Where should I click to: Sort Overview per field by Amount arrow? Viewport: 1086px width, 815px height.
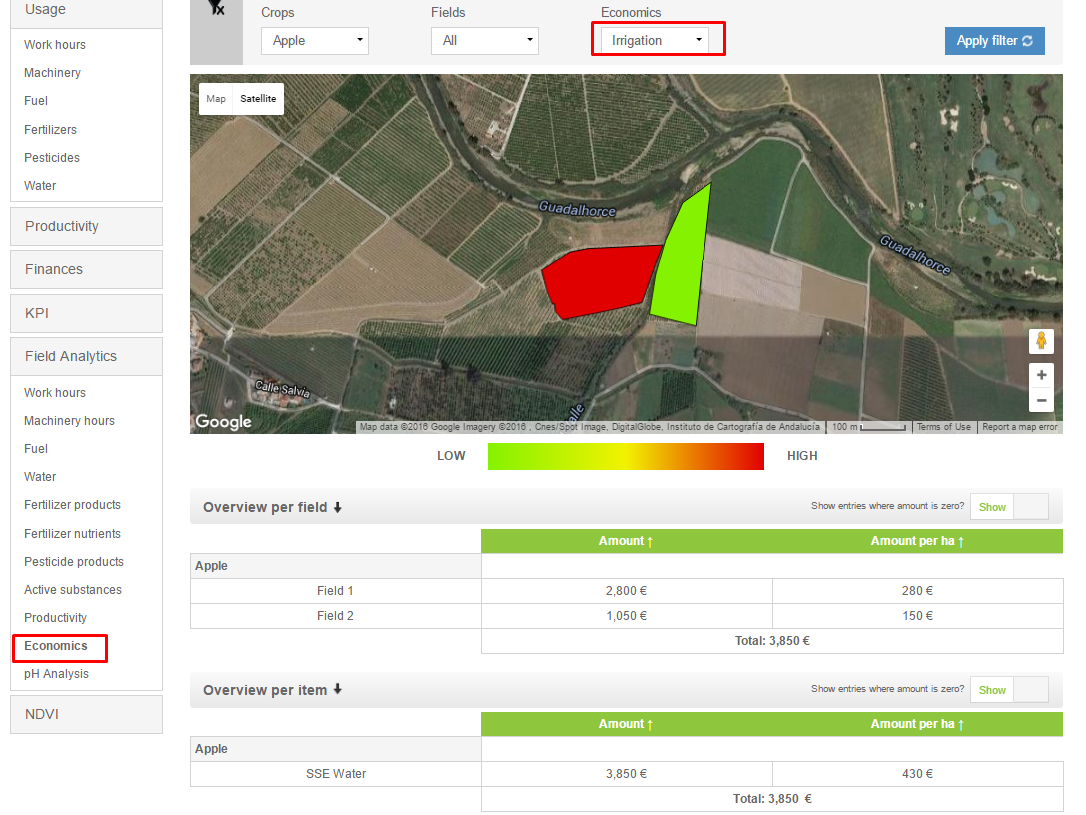pos(650,541)
